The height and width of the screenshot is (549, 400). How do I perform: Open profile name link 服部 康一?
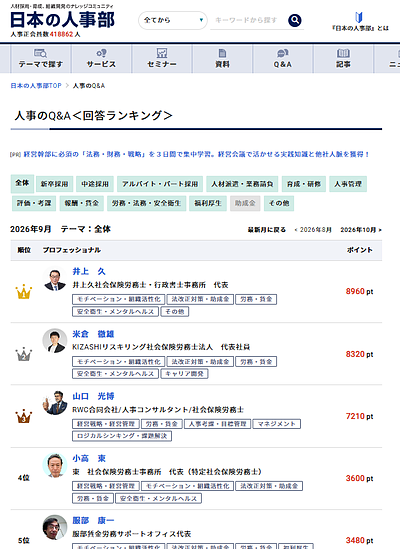(x=93, y=521)
